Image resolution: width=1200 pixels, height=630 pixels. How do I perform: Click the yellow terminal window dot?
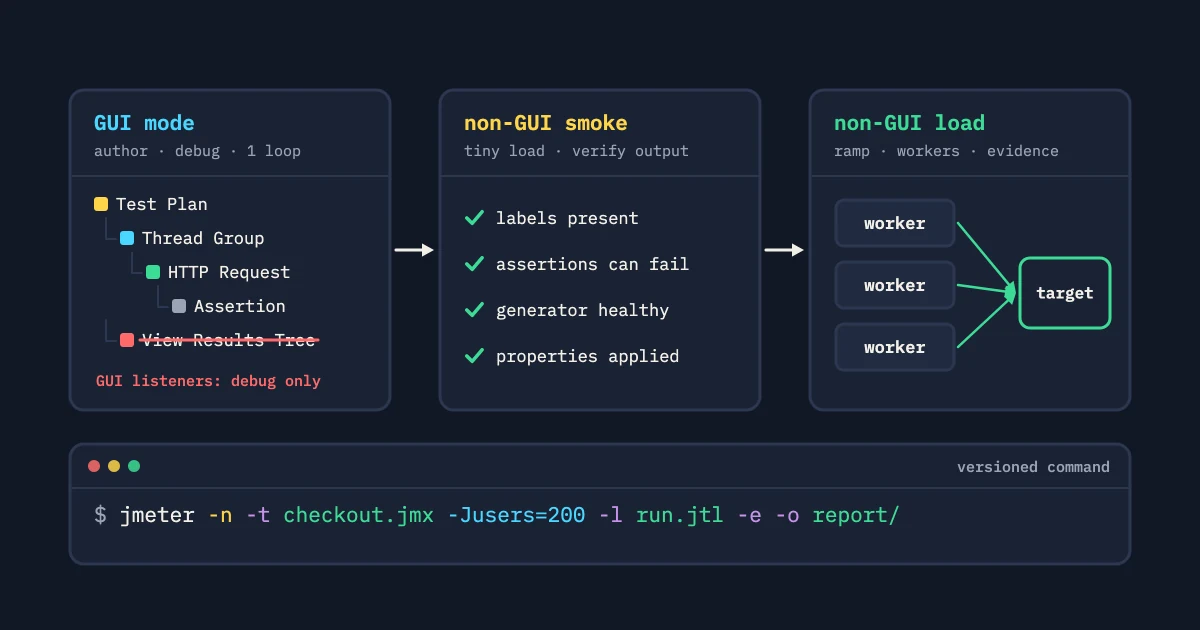point(114,466)
